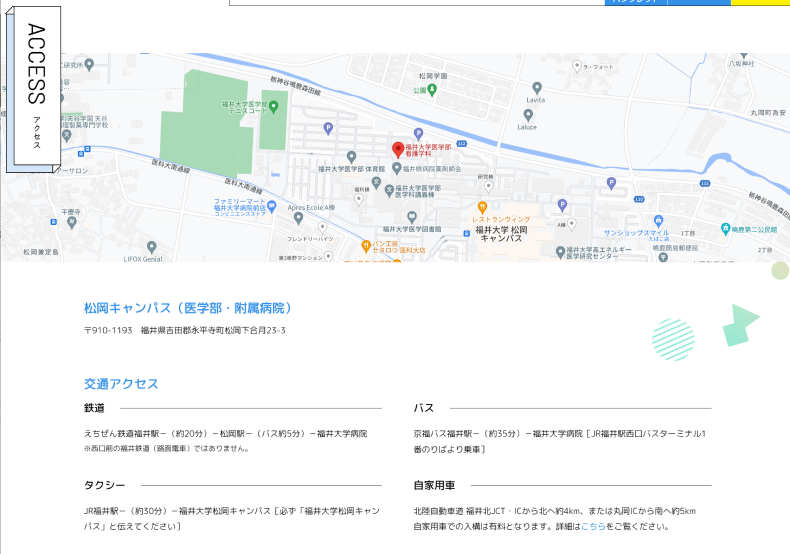Click the 第3横野マンション map pin
The image size is (790, 554).
[x=328, y=256]
